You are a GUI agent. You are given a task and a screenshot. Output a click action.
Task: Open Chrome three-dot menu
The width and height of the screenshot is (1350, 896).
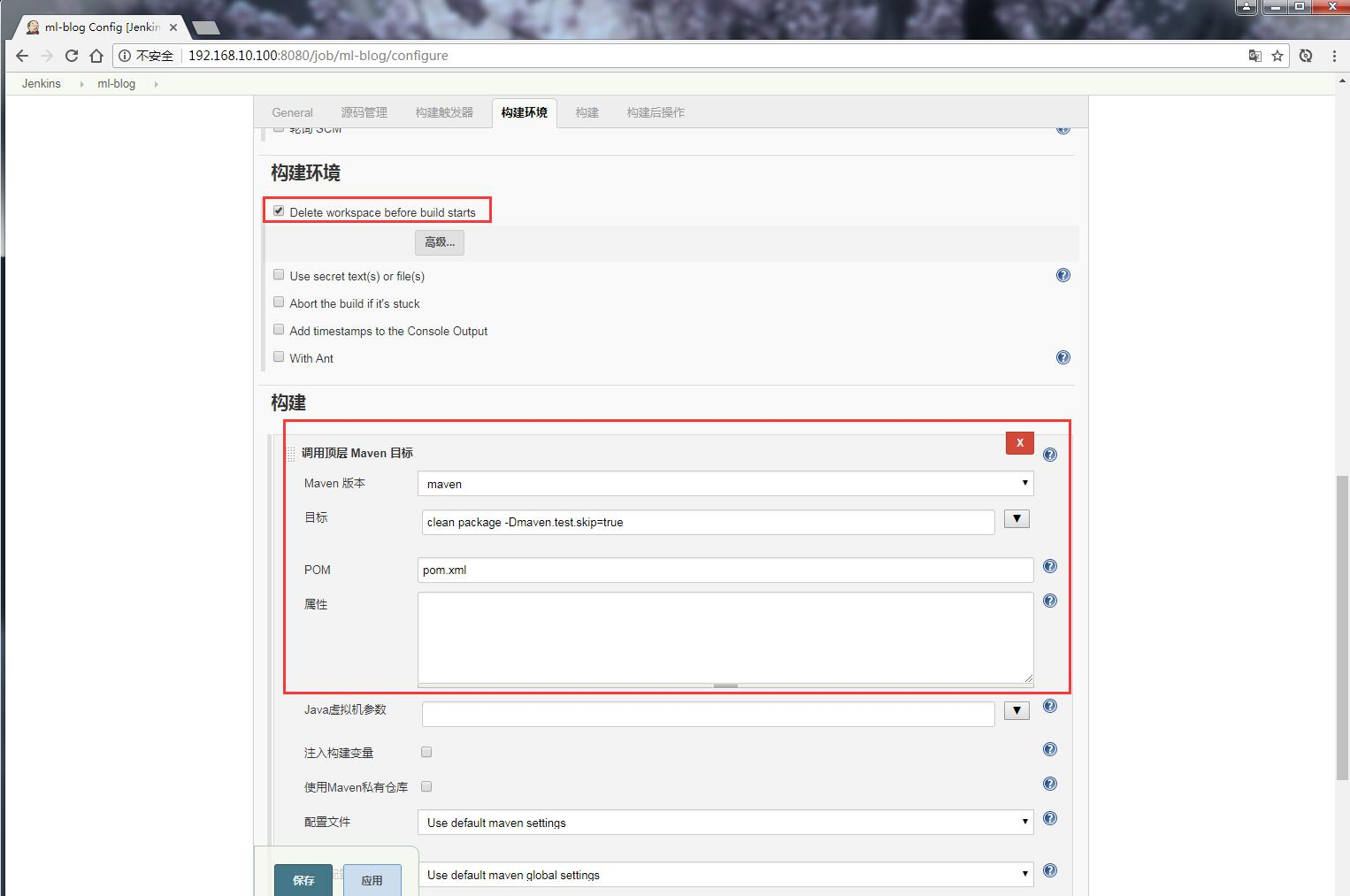pyautogui.click(x=1334, y=56)
